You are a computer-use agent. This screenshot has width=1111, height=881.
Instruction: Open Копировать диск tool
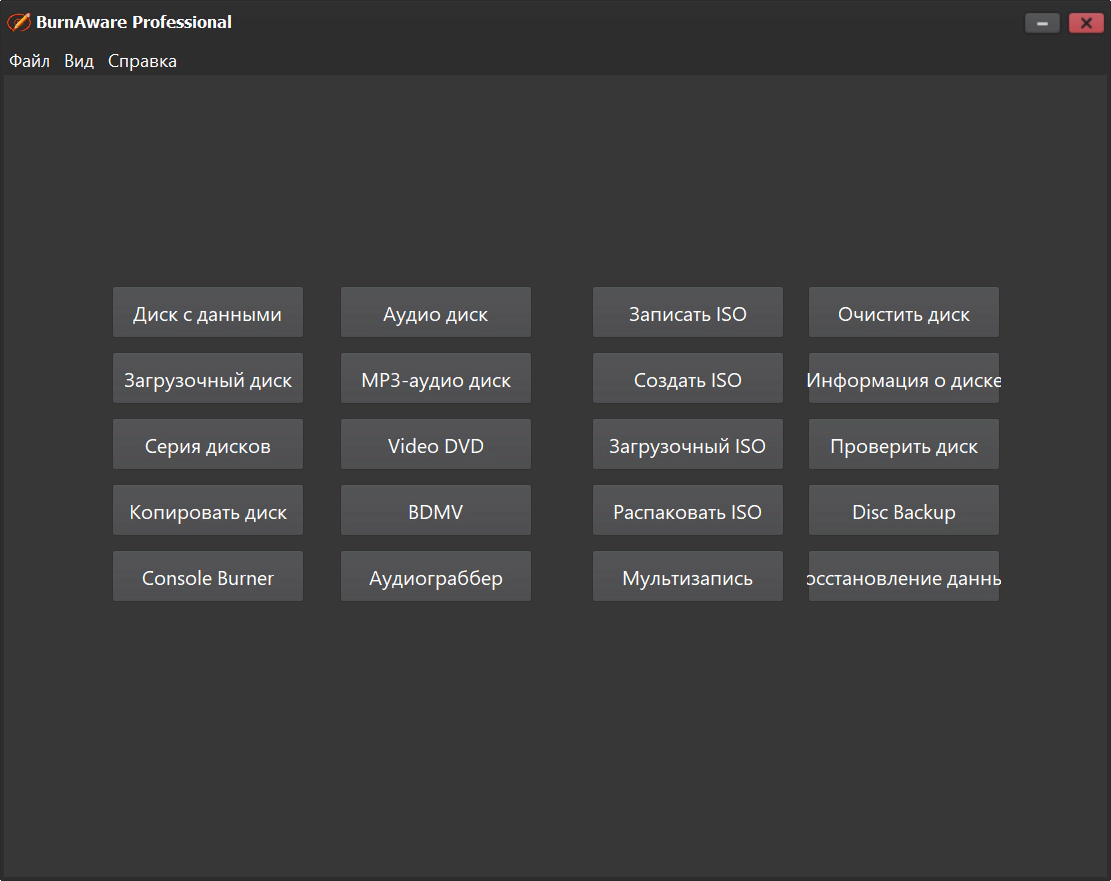[x=208, y=510]
